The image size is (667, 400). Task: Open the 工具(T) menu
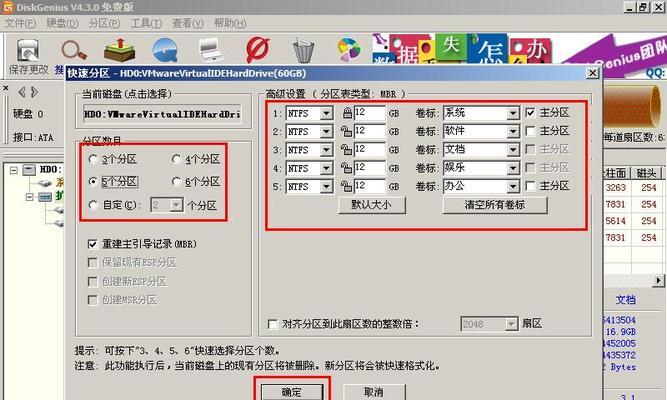[146, 23]
